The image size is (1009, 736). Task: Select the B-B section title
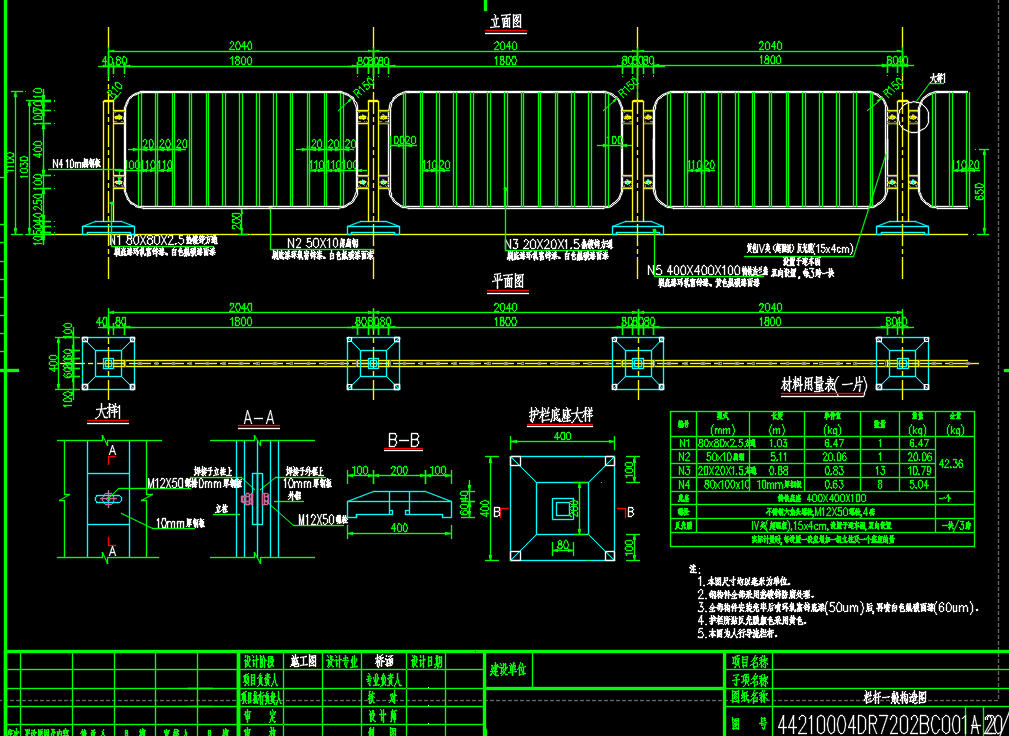(x=403, y=439)
